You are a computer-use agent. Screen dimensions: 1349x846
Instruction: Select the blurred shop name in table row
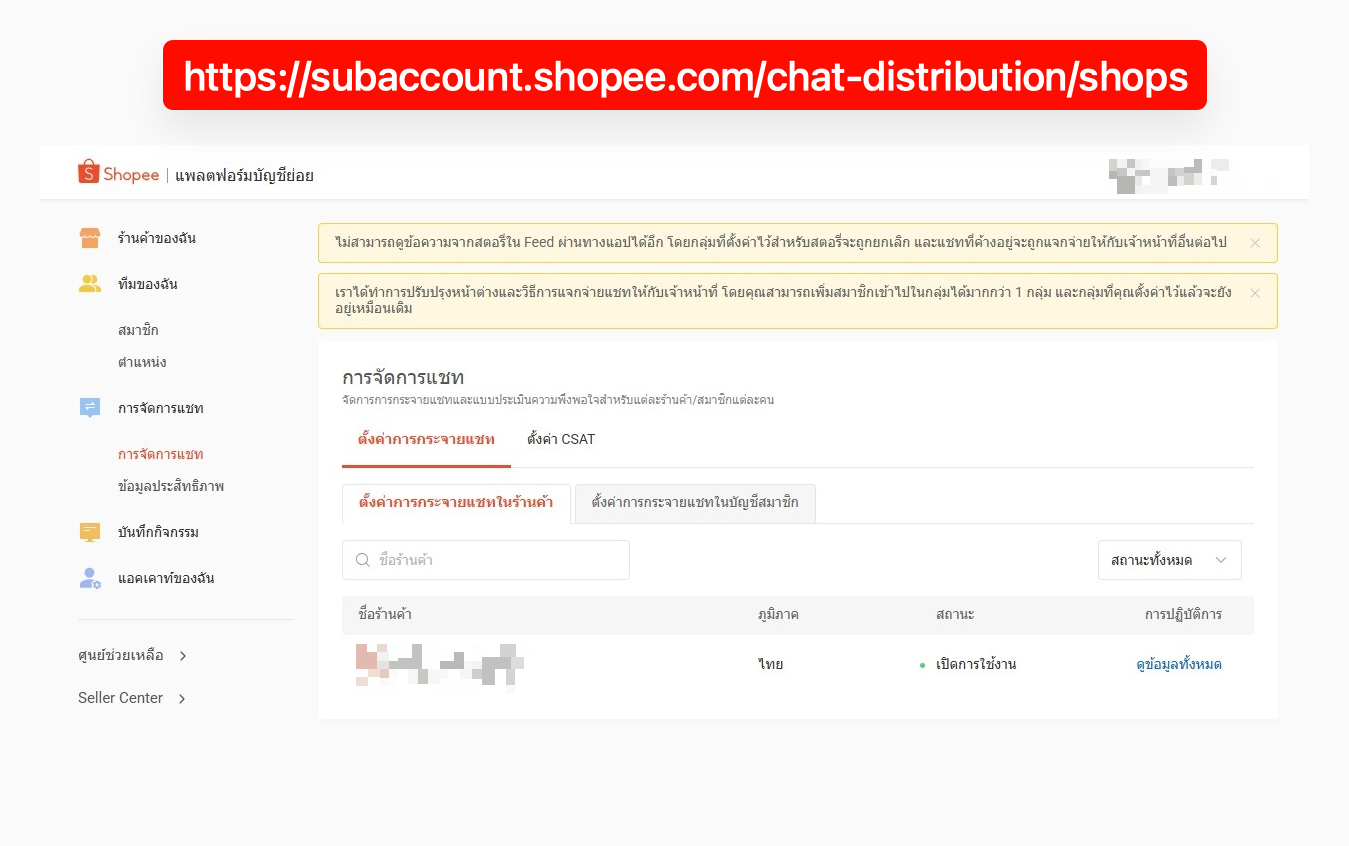(x=440, y=667)
